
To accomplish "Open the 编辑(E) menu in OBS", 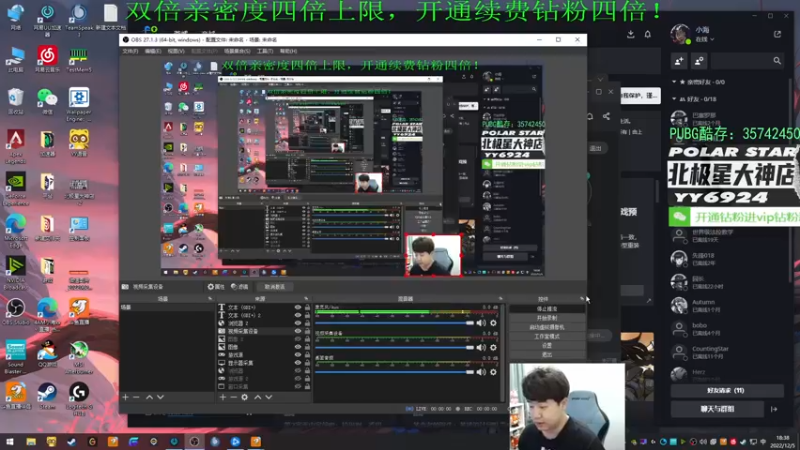I will click(x=153, y=51).
